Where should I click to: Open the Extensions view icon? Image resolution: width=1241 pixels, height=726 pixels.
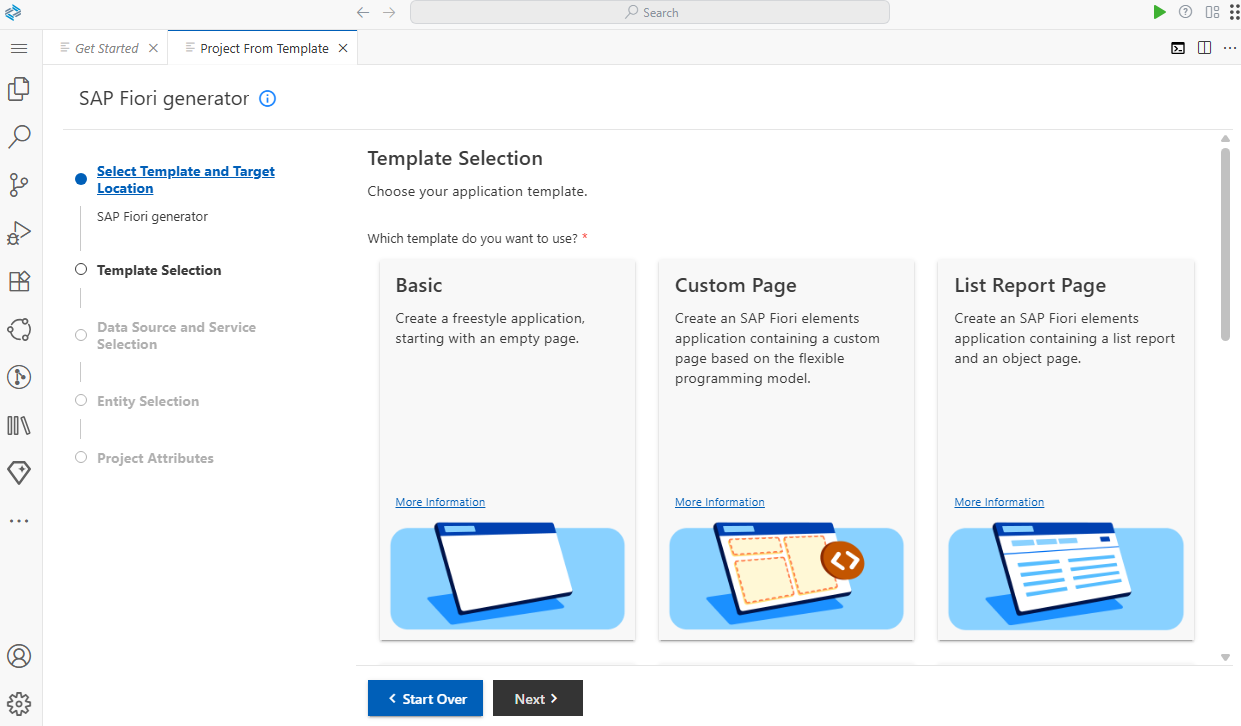tap(19, 281)
